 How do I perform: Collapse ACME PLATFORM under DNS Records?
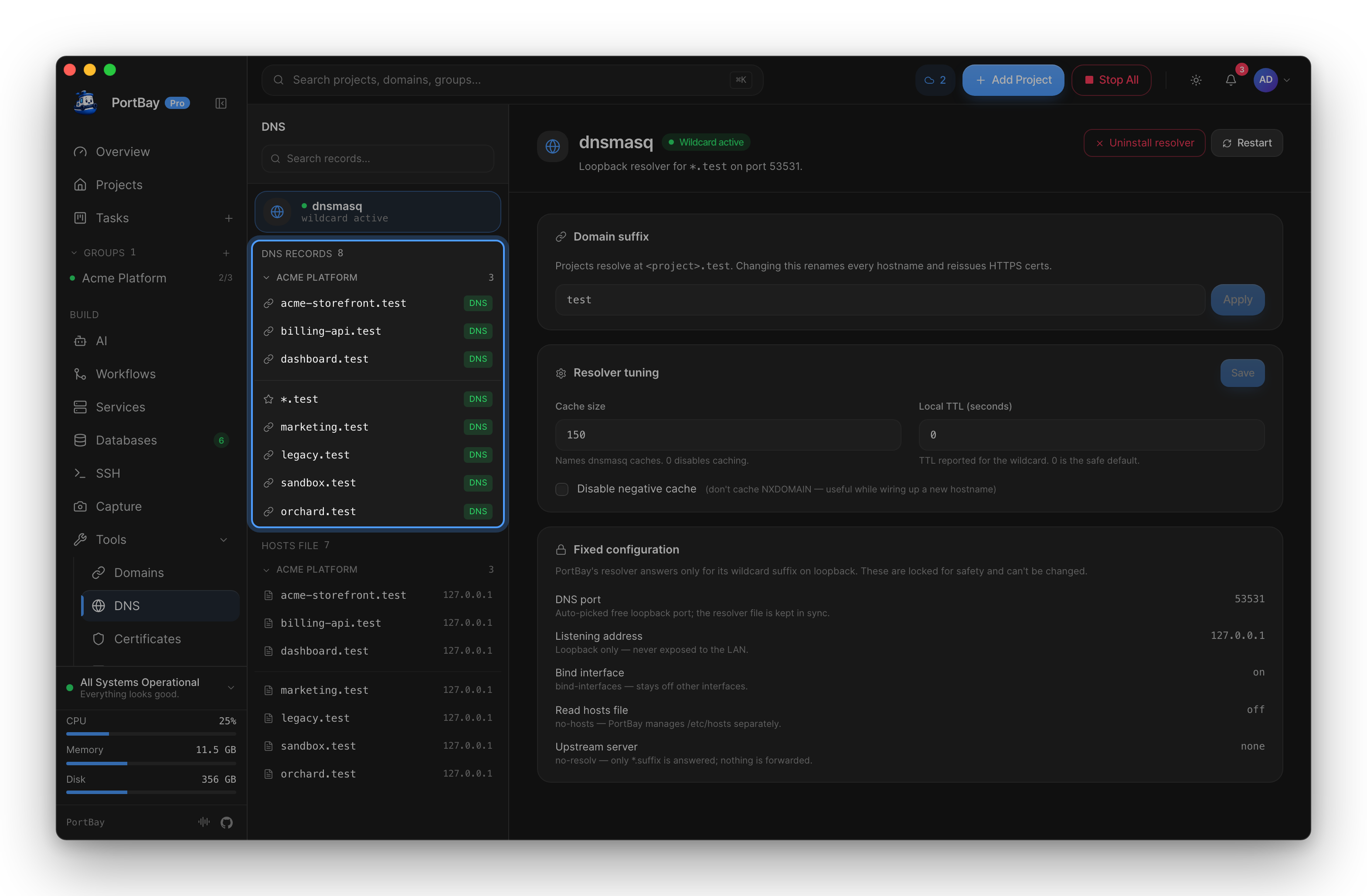point(266,278)
